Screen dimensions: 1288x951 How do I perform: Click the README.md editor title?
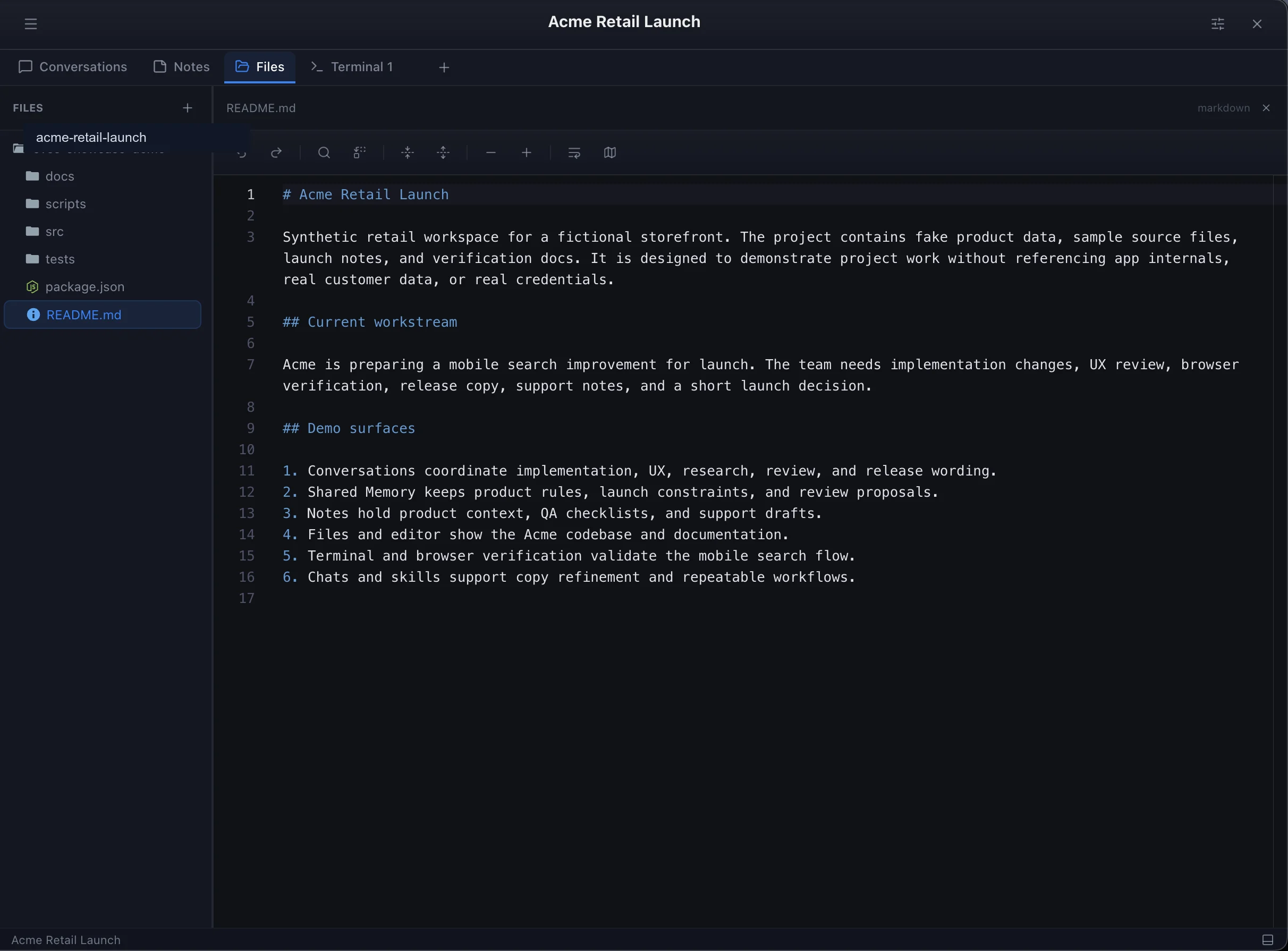[x=261, y=108]
